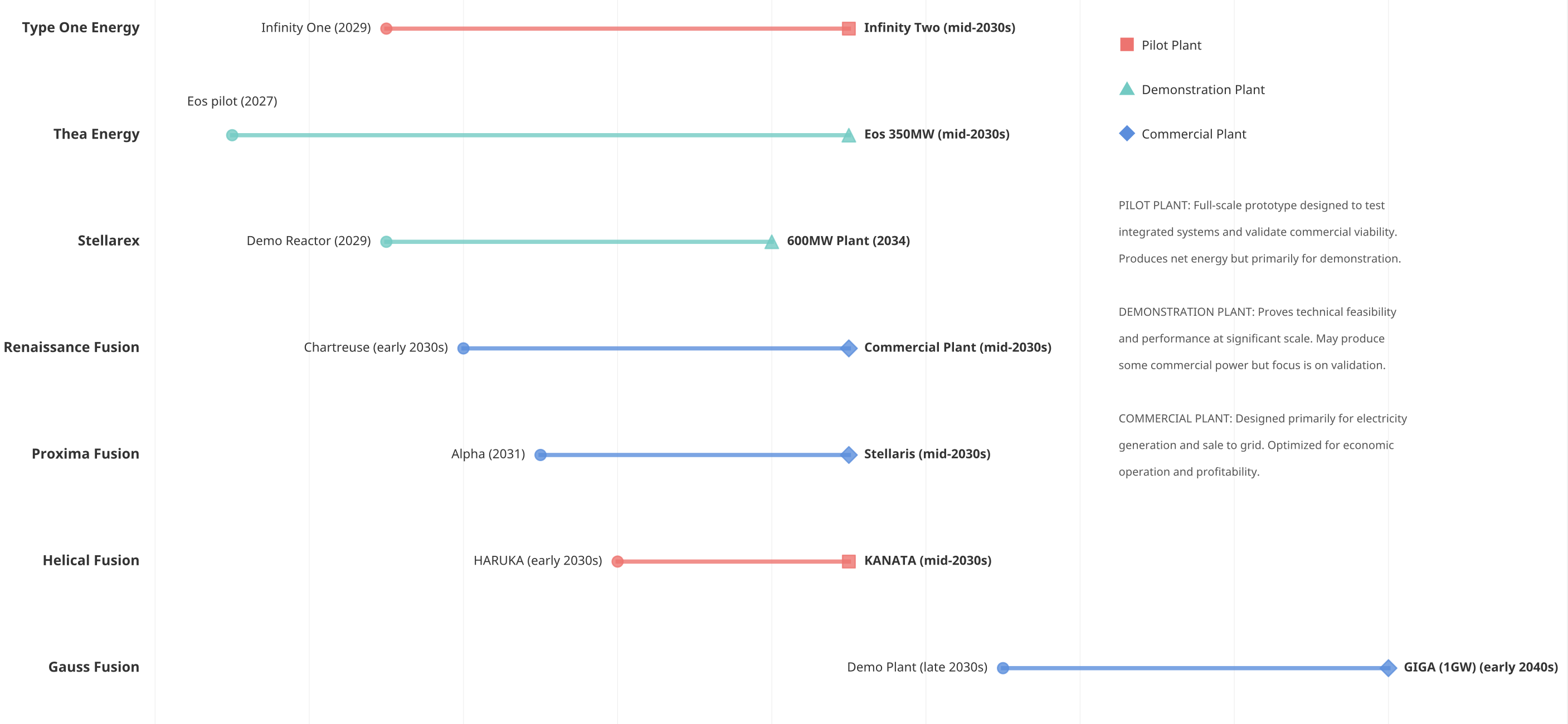Click KANATA square marker
This screenshot has height=724, width=1568.
[x=849, y=561]
